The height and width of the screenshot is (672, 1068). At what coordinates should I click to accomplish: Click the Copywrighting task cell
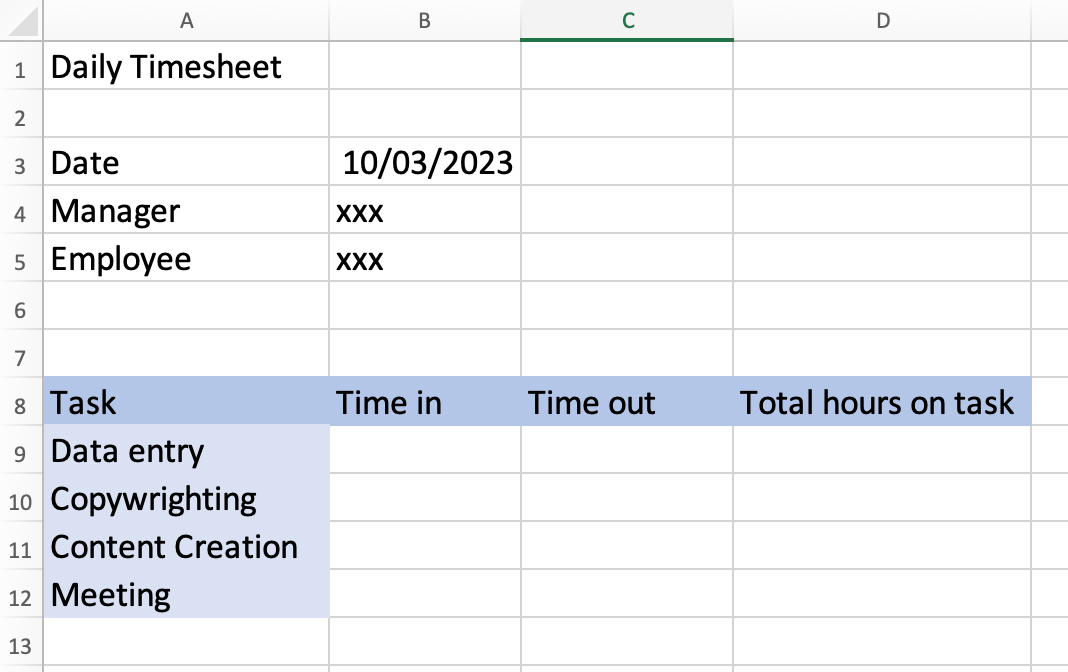click(x=187, y=499)
